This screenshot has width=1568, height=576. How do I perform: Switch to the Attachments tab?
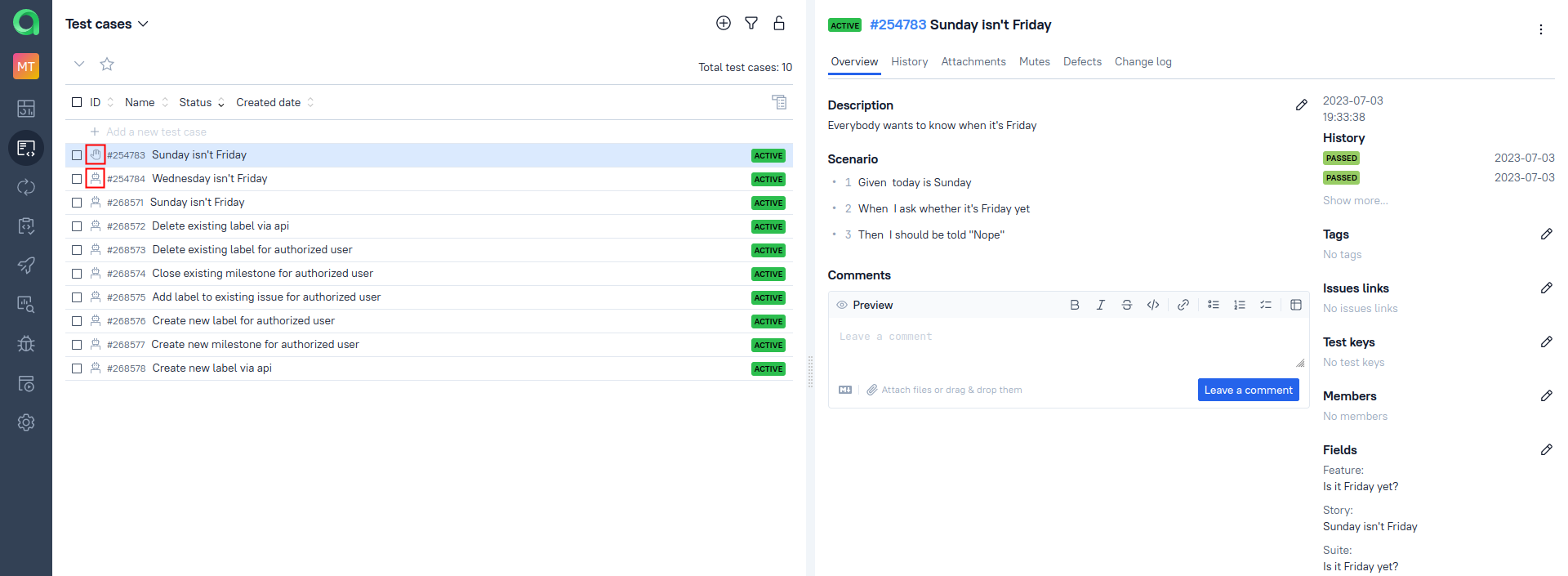973,62
